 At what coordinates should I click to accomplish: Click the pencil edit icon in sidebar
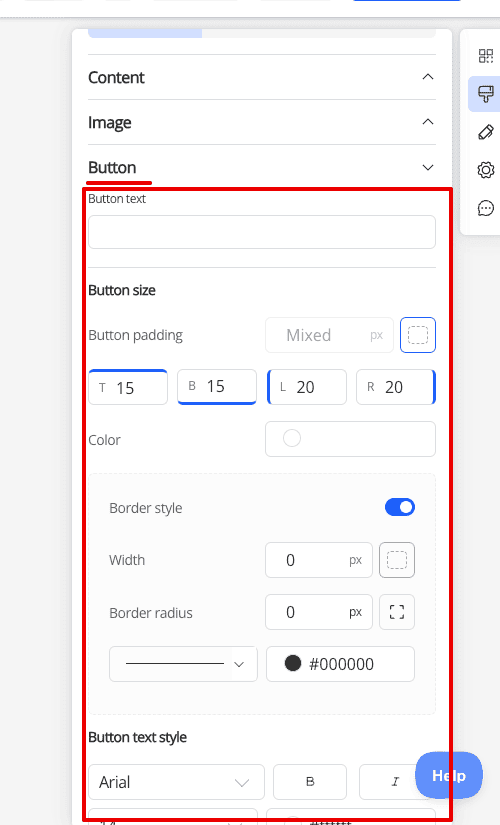(x=485, y=132)
